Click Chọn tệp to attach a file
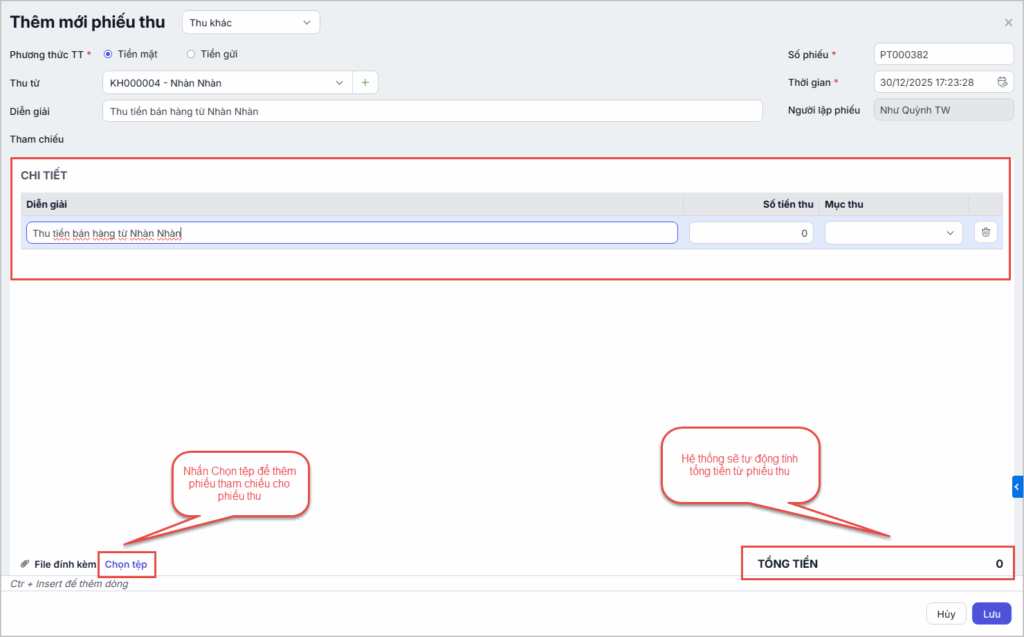 pyautogui.click(x=126, y=564)
